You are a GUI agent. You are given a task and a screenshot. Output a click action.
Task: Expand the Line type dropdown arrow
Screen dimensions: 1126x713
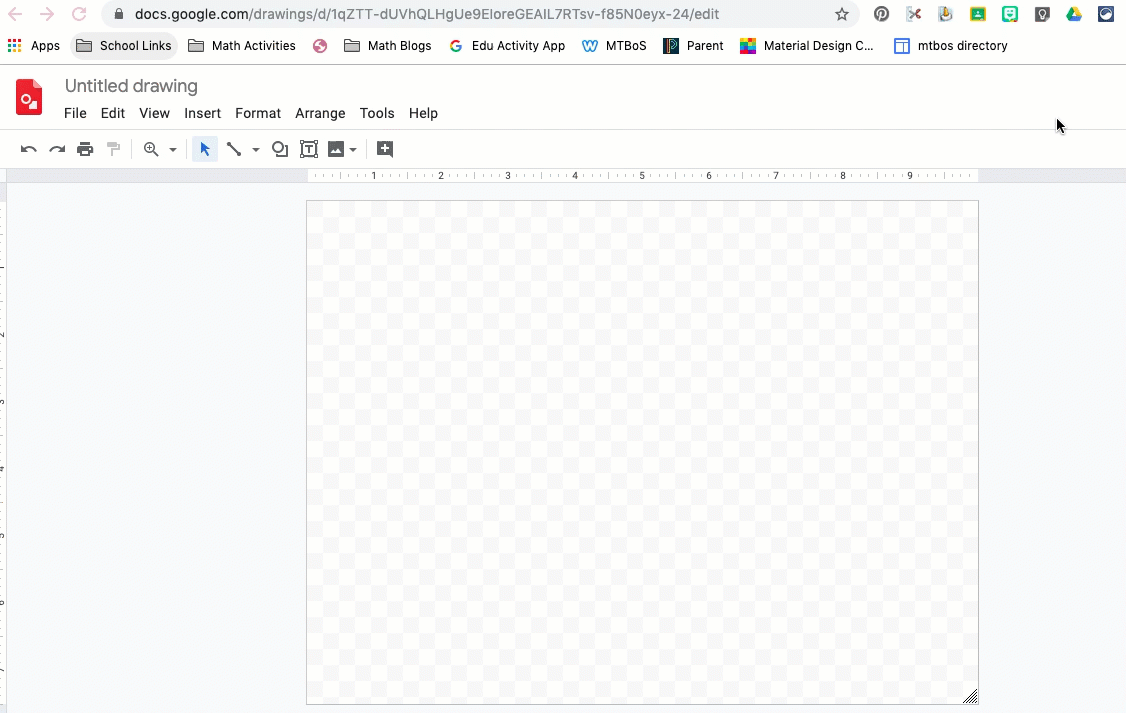point(256,150)
